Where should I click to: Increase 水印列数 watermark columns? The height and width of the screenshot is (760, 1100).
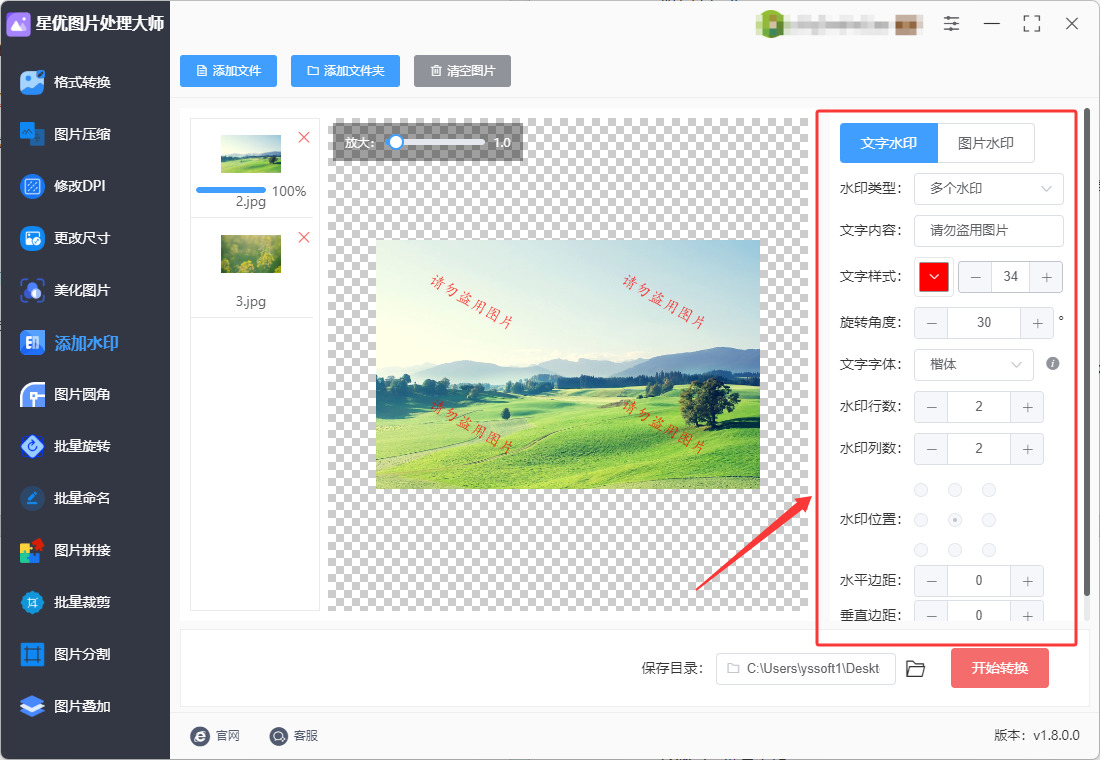1027,449
